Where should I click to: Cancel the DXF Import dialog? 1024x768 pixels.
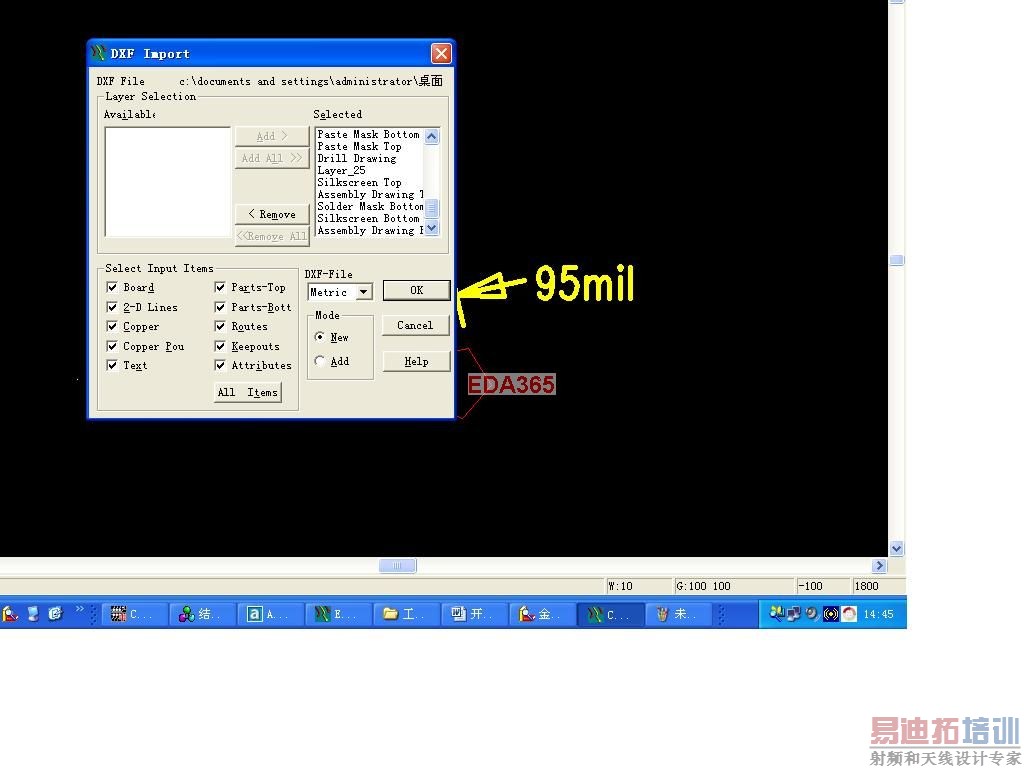tap(415, 325)
